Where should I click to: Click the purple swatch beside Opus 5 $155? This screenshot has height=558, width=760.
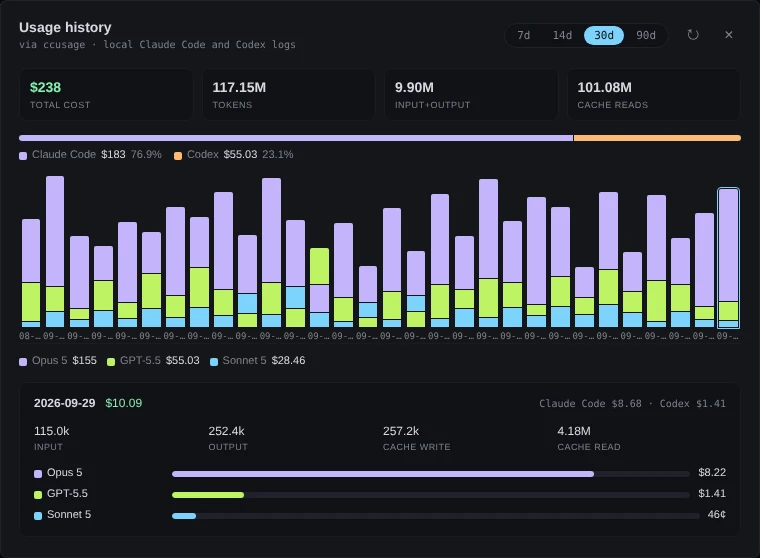click(23, 362)
